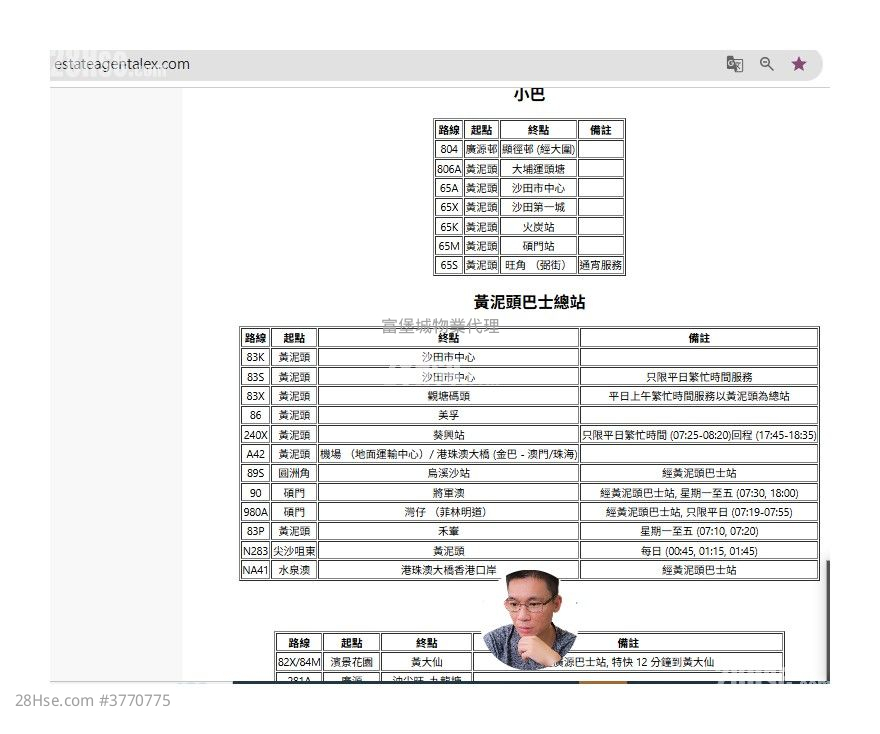Viewport: 880px width, 734px height.
Task: Select route 83K starting at 黃泥頭
Action: [294, 357]
